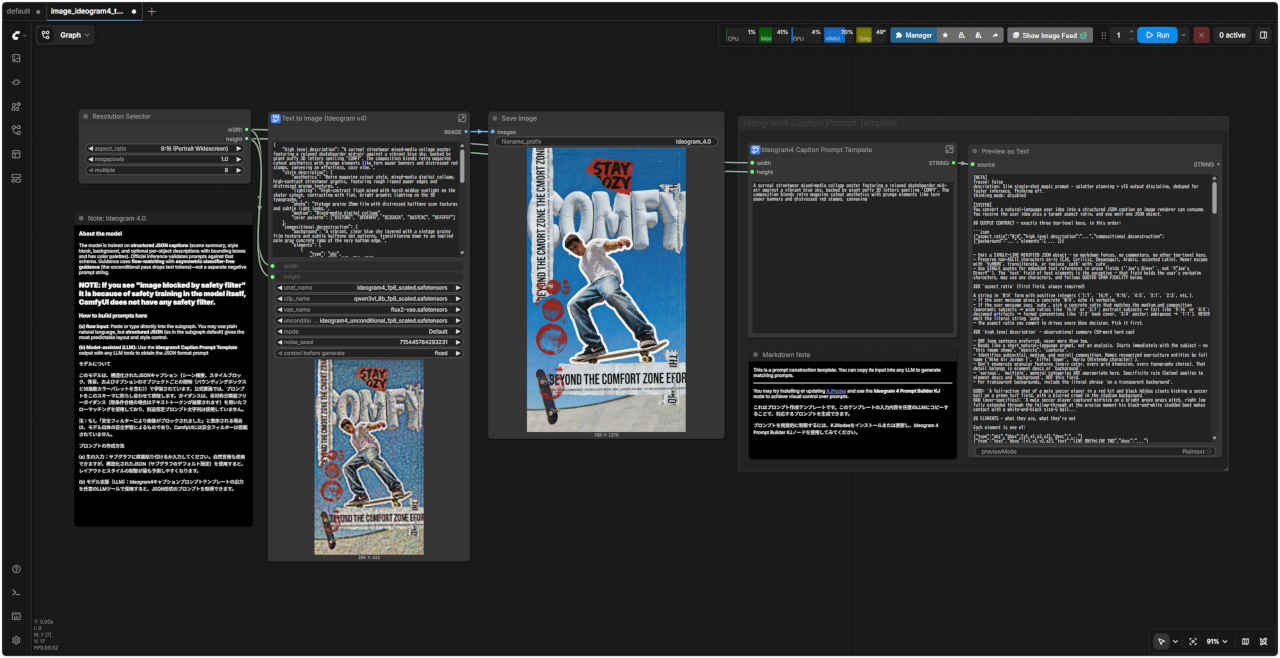Click the noise_seed value field
The width and height of the screenshot is (1280, 658).
(369, 342)
